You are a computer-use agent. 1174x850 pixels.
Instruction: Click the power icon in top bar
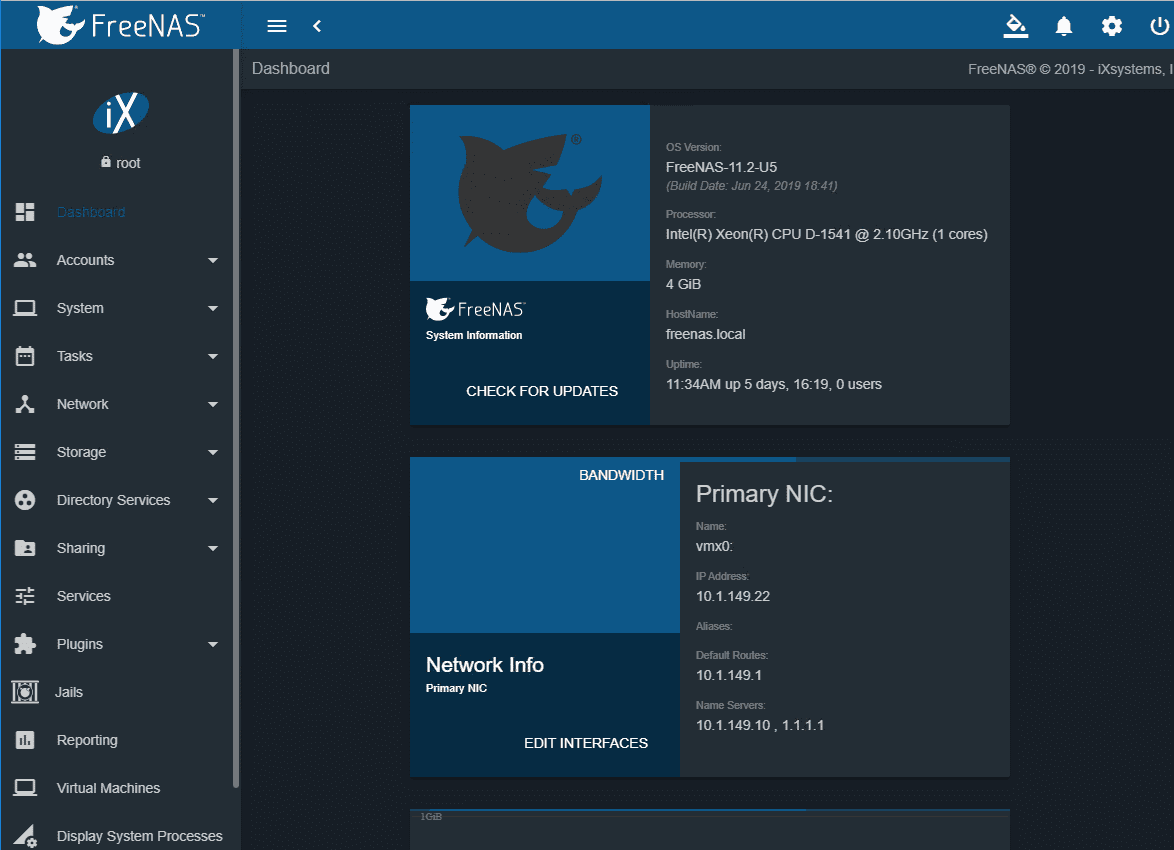pos(1159,26)
